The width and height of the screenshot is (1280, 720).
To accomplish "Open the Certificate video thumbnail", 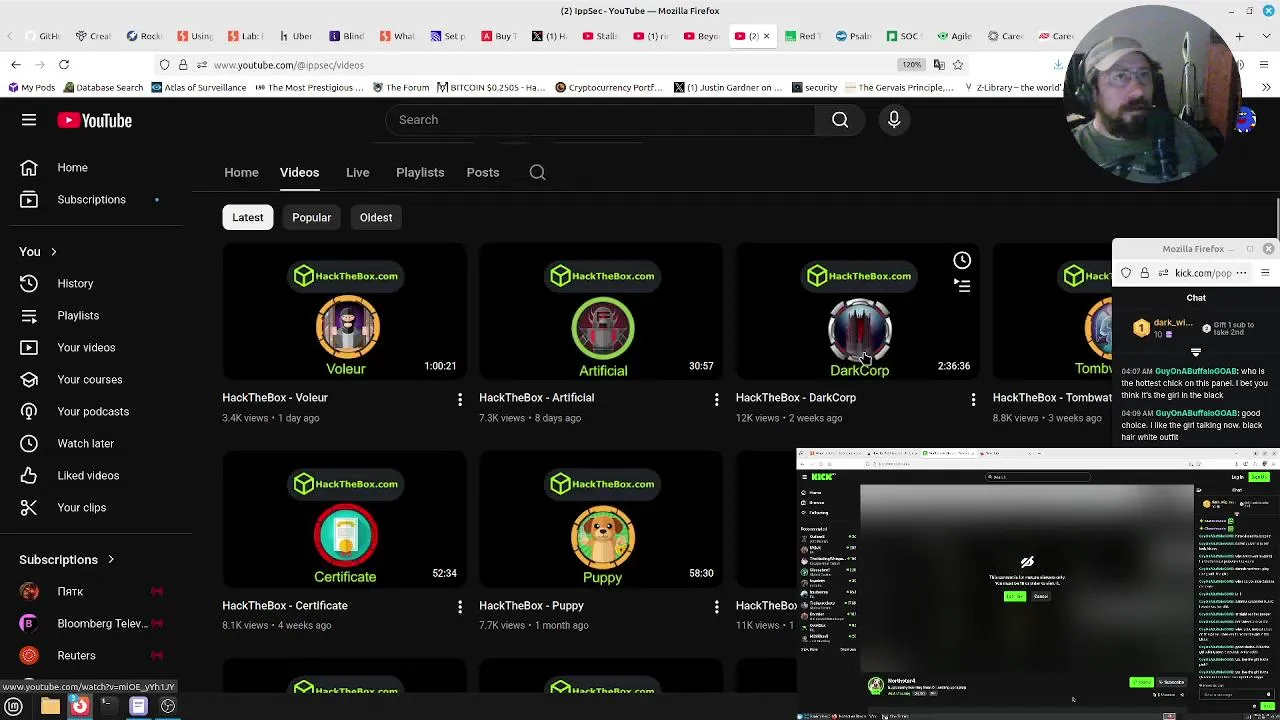I will [x=344, y=520].
